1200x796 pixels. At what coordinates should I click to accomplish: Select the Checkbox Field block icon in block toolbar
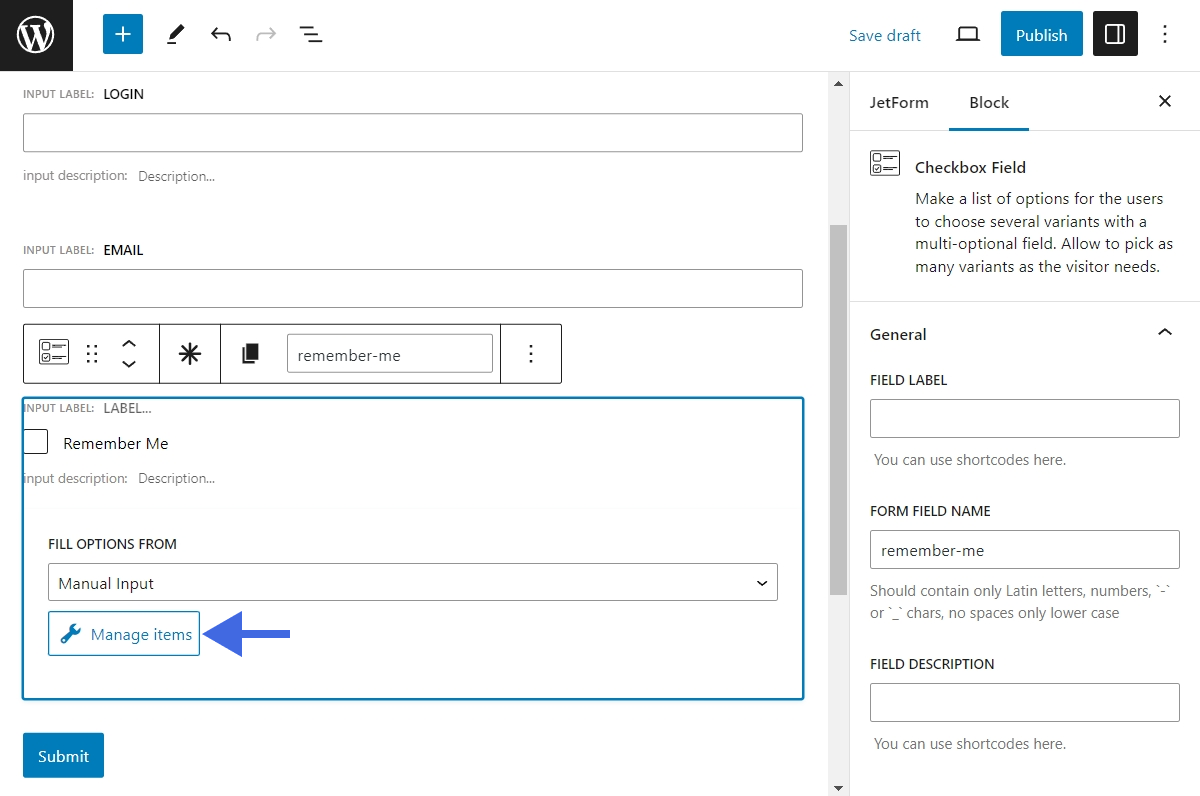54,353
